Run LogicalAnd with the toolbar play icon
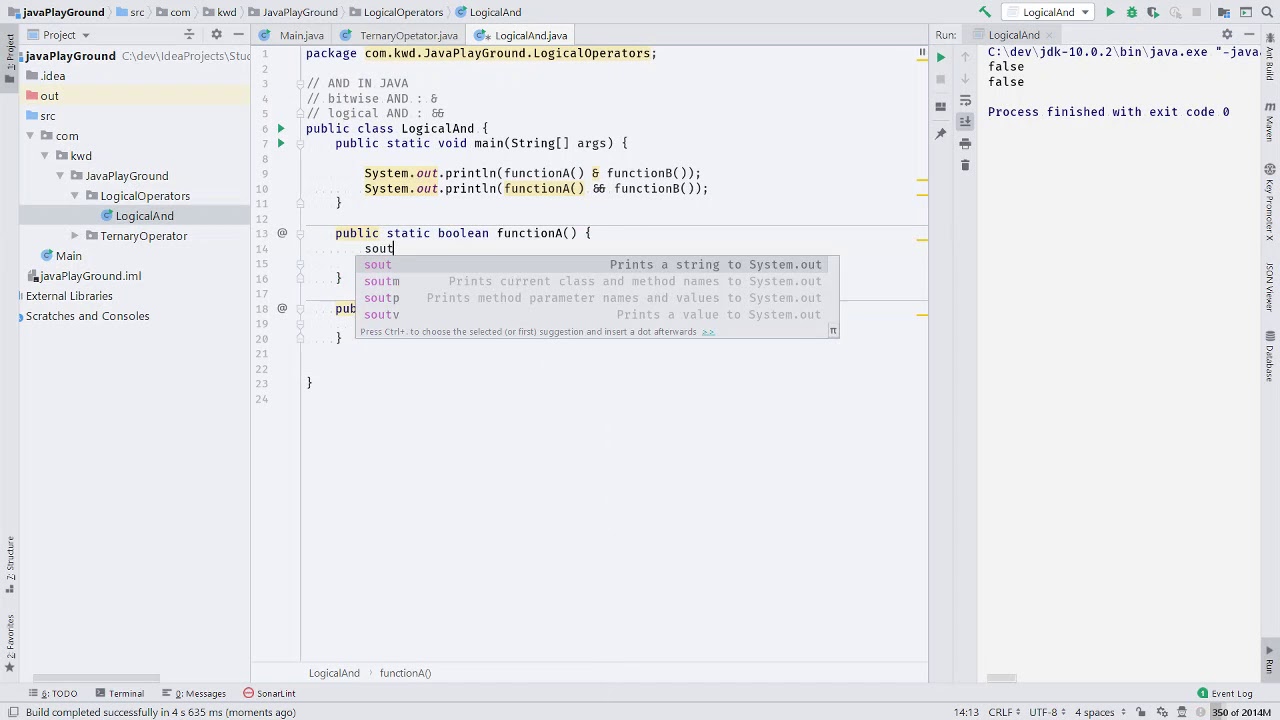The height and width of the screenshot is (720, 1280). [x=1110, y=12]
